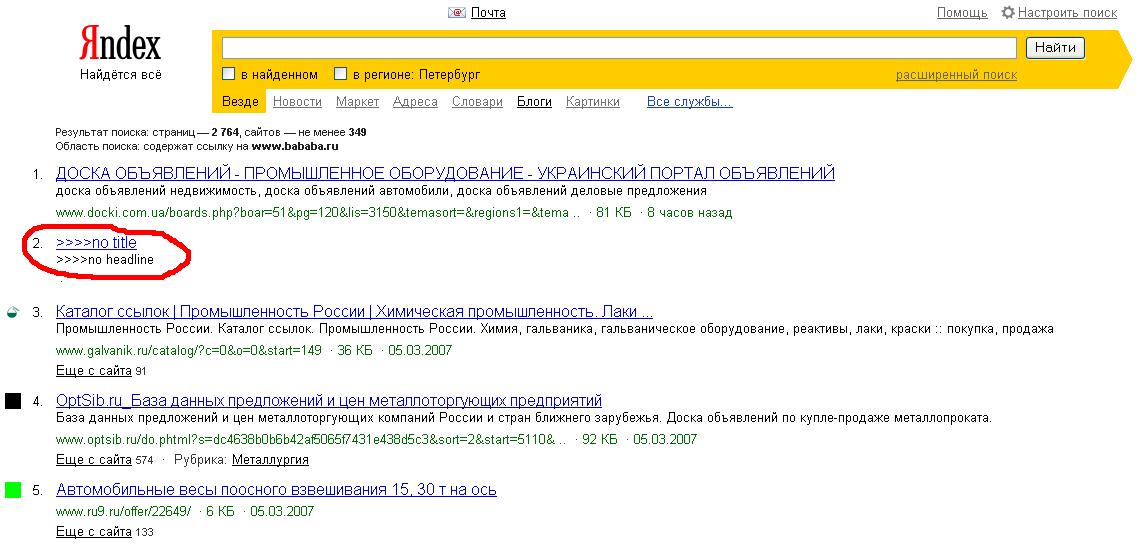
Task: Switch to the Новости tab
Action: pyautogui.click(x=297, y=102)
